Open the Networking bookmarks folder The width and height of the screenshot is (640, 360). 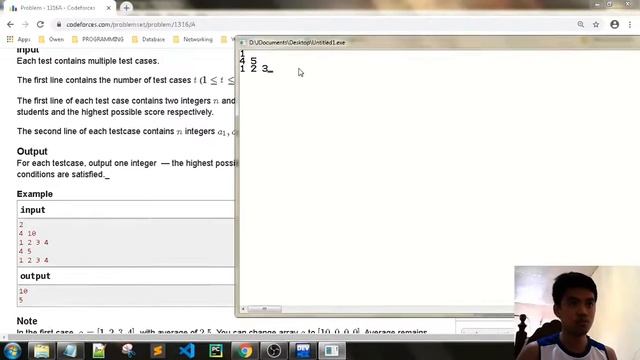(193, 39)
